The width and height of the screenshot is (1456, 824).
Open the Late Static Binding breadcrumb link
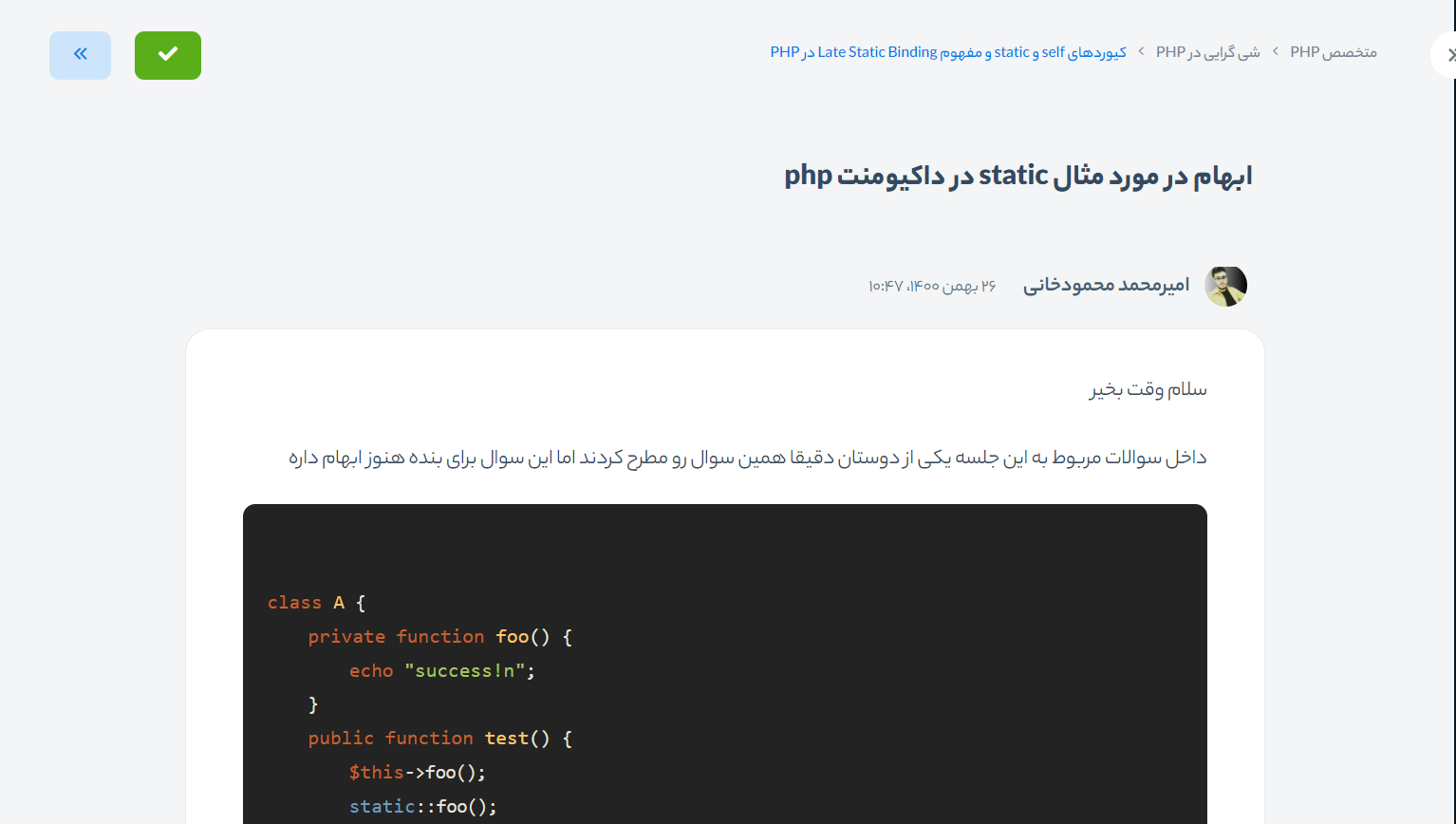click(948, 52)
